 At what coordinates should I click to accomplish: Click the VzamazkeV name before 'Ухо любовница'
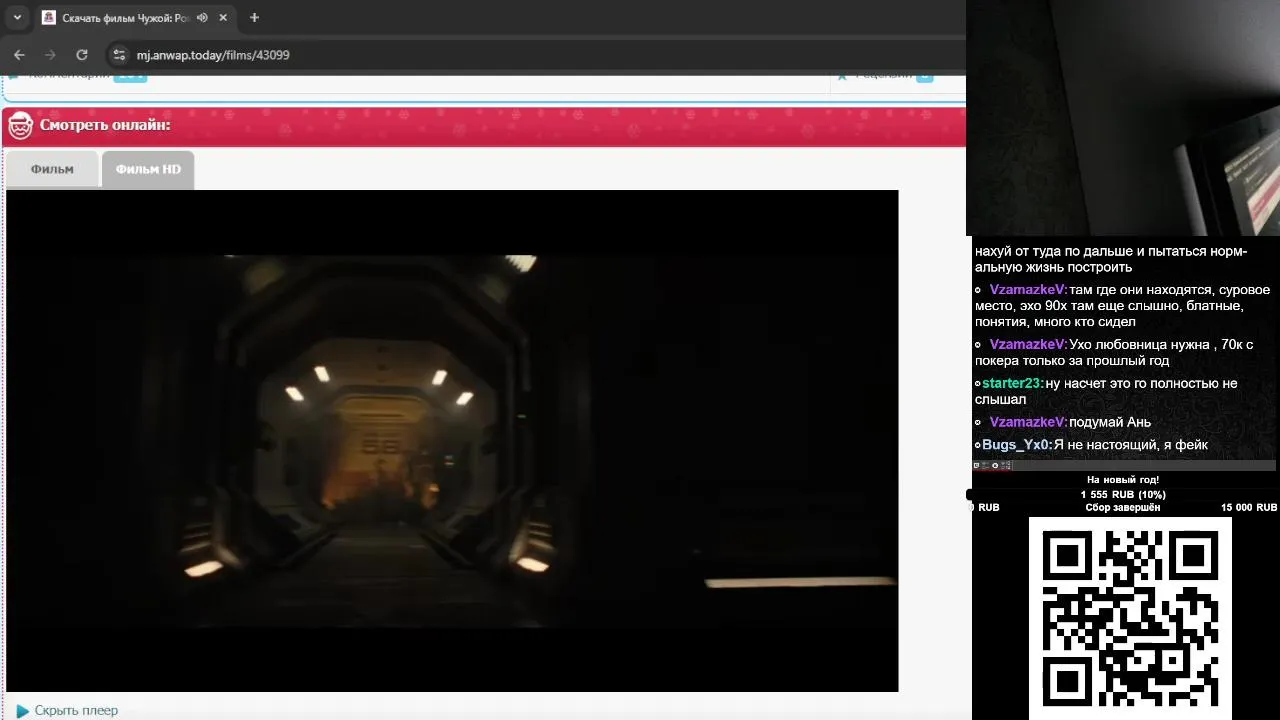point(1029,345)
